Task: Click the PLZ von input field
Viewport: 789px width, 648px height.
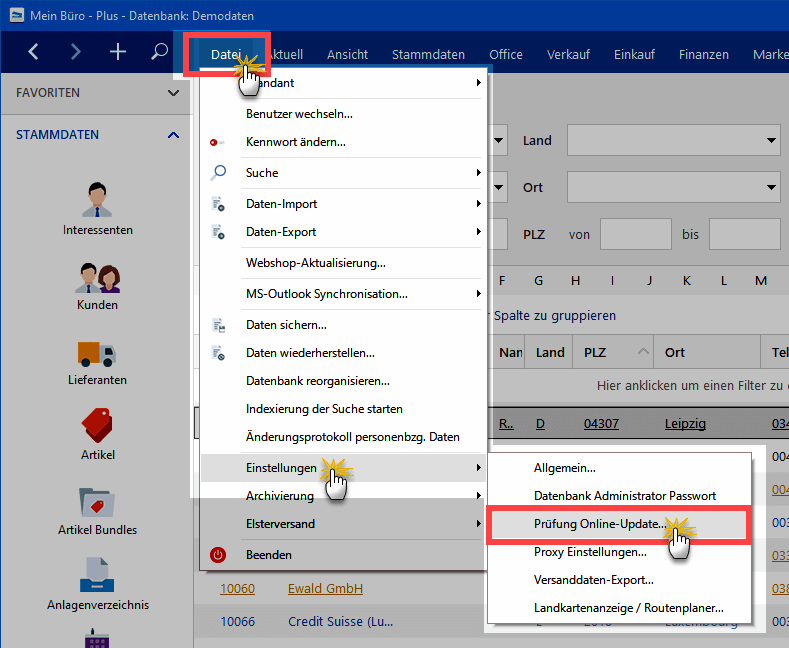Action: point(635,234)
